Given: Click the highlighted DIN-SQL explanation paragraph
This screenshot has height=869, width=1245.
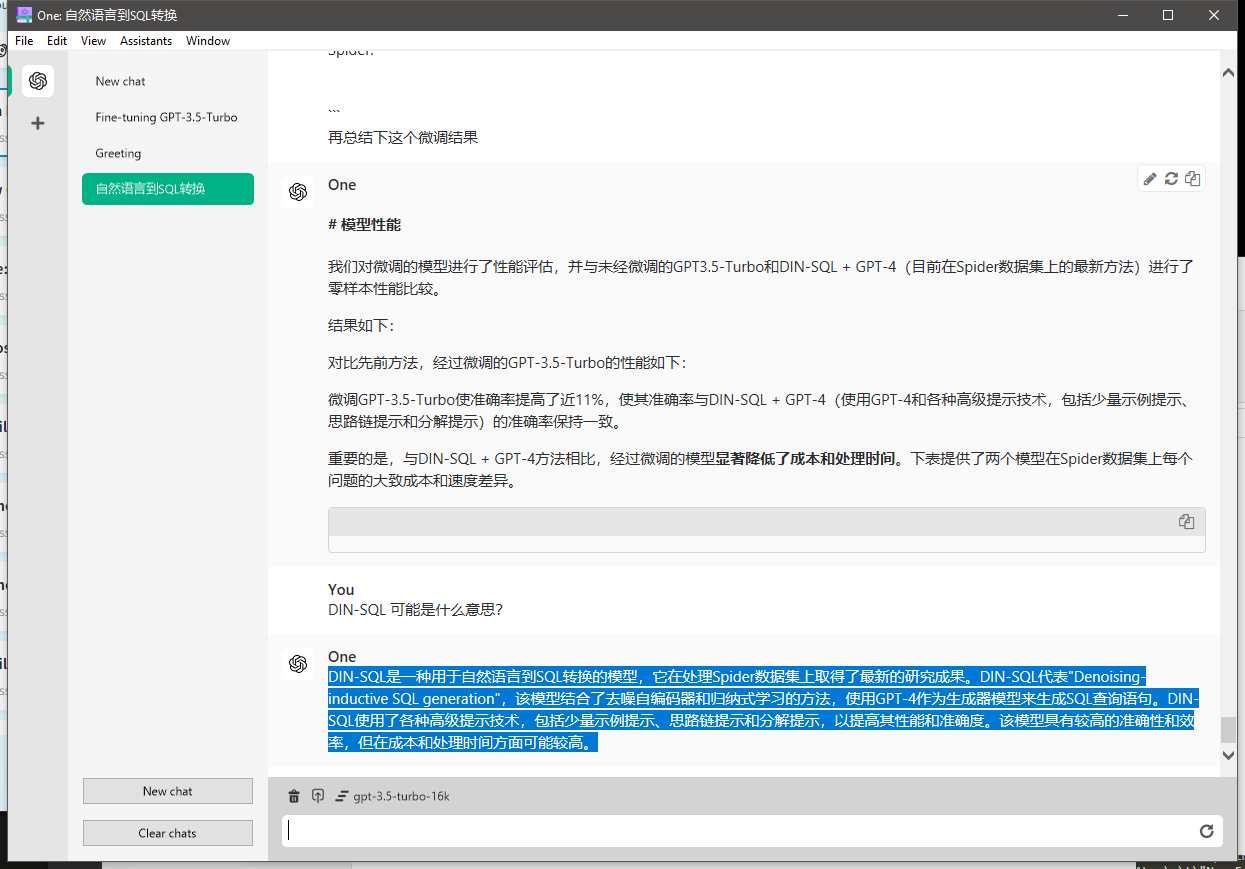Looking at the screenshot, I should 763,709.
